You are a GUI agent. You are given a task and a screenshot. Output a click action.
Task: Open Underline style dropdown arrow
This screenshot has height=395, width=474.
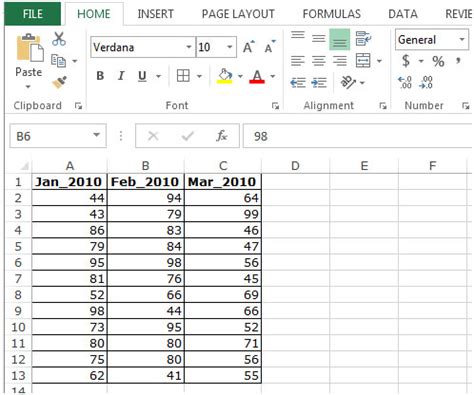(x=159, y=76)
